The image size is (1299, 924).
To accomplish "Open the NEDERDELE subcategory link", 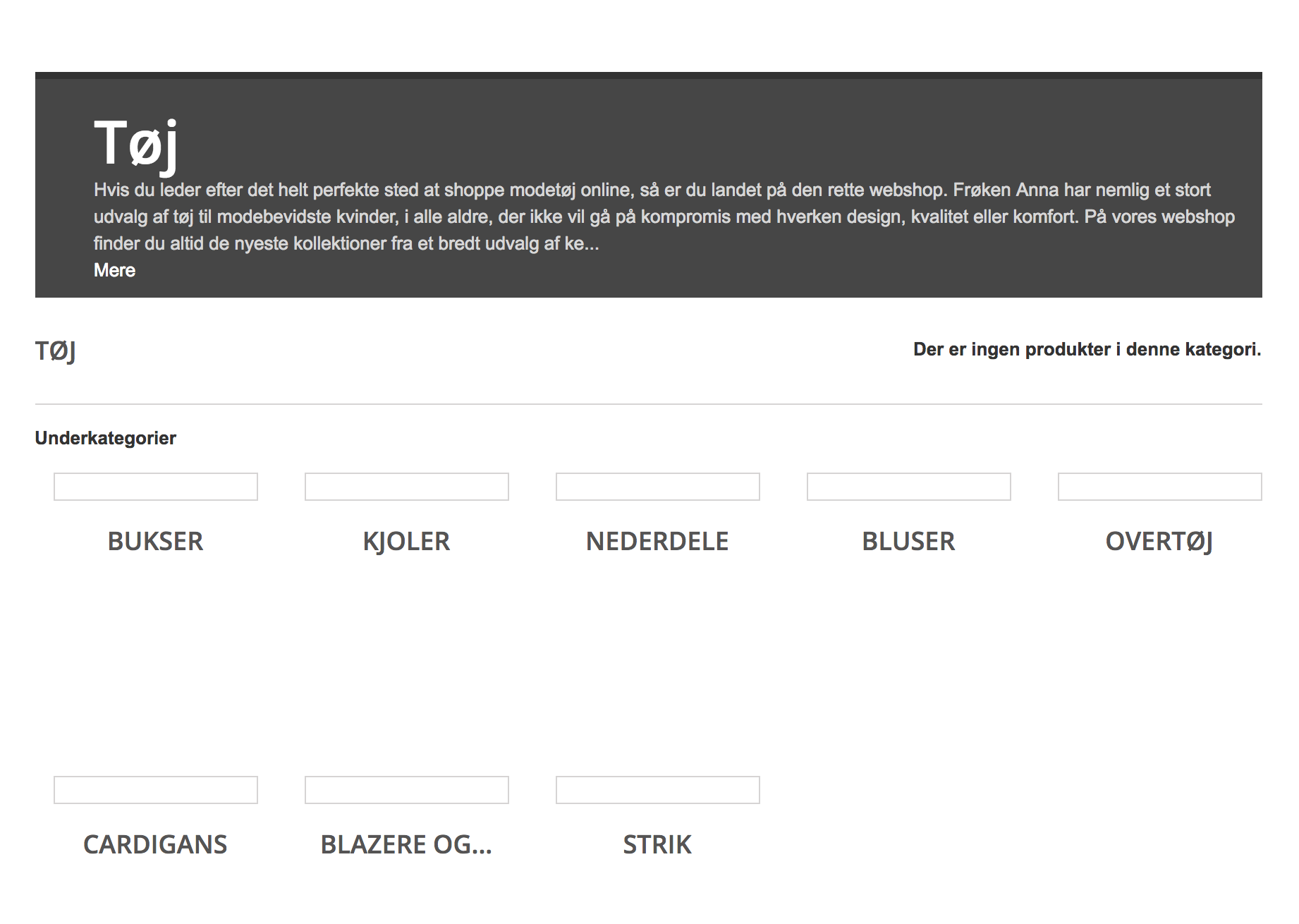I will tap(657, 541).
